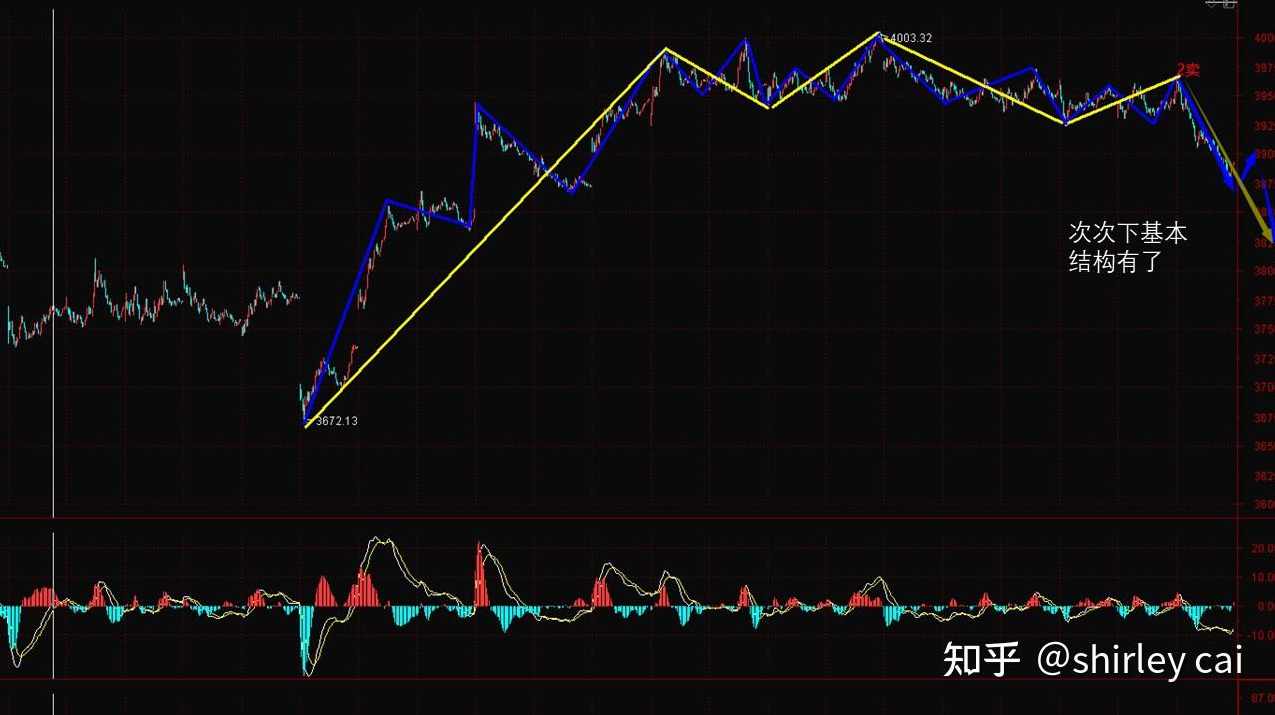Viewport: 1275px width, 715px height.
Task: Open the @shirley cai author watermark
Action: pyautogui.click(x=1139, y=660)
